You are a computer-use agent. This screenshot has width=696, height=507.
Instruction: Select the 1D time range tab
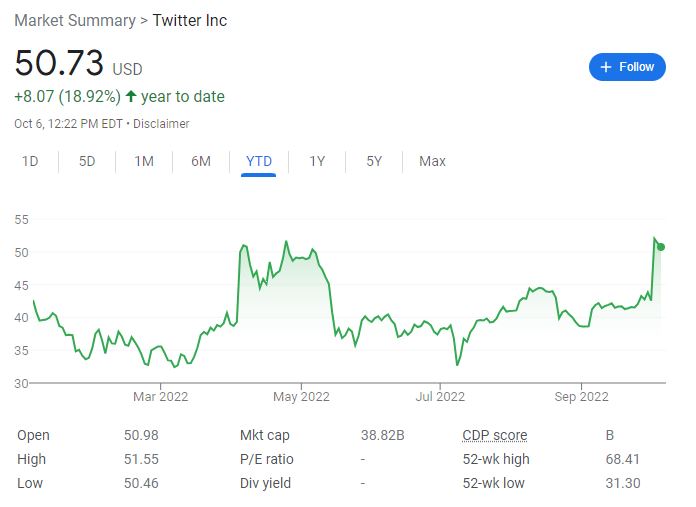click(30, 161)
